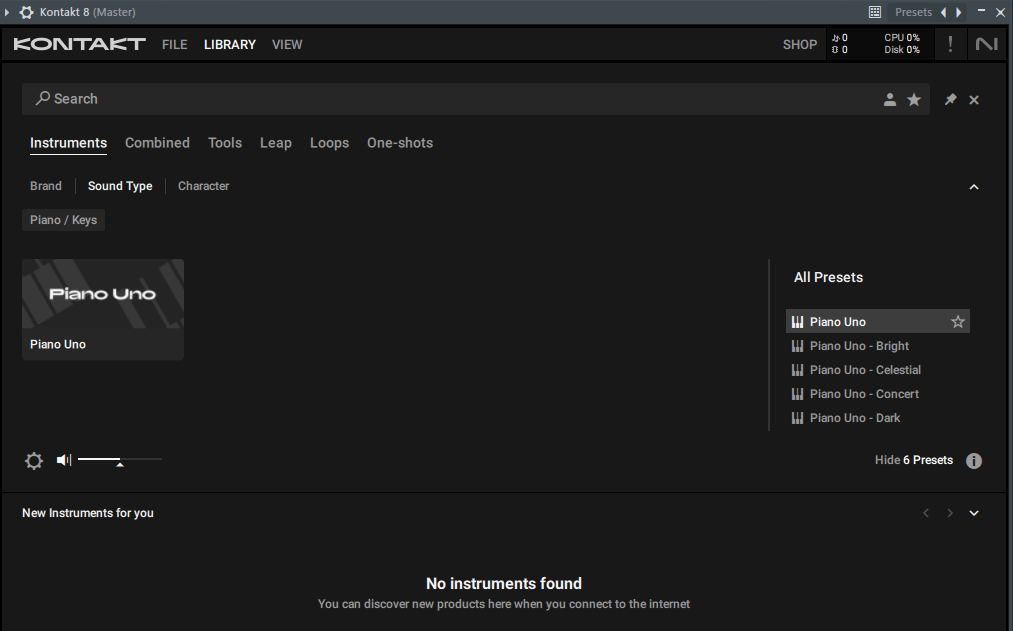Screen dimensions: 1013x631
Task: Switch to the Tools tab
Action: pos(225,143)
